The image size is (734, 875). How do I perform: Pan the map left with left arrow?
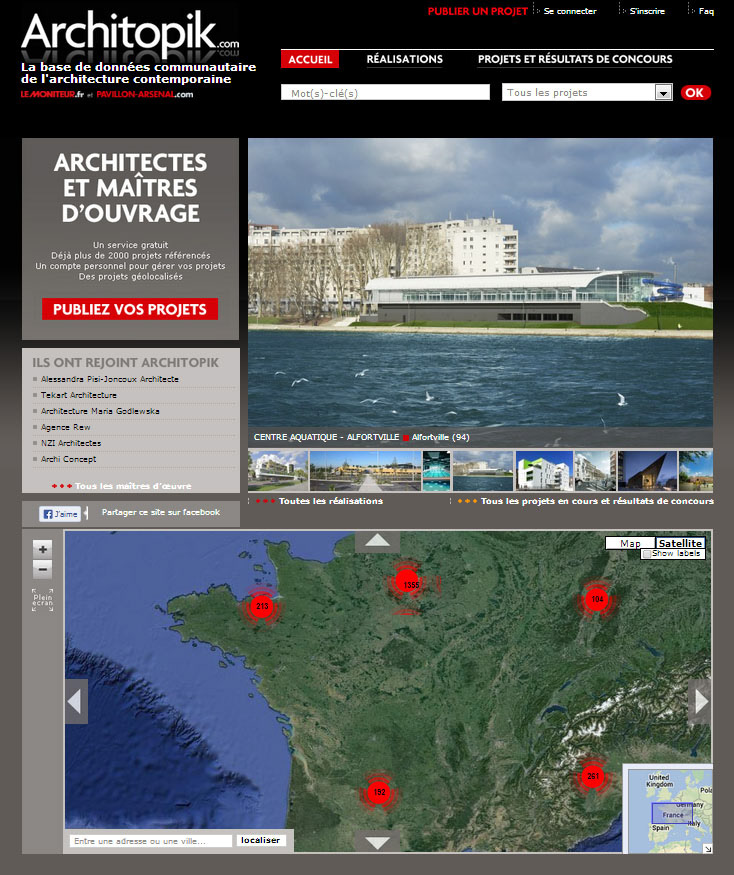click(x=76, y=701)
